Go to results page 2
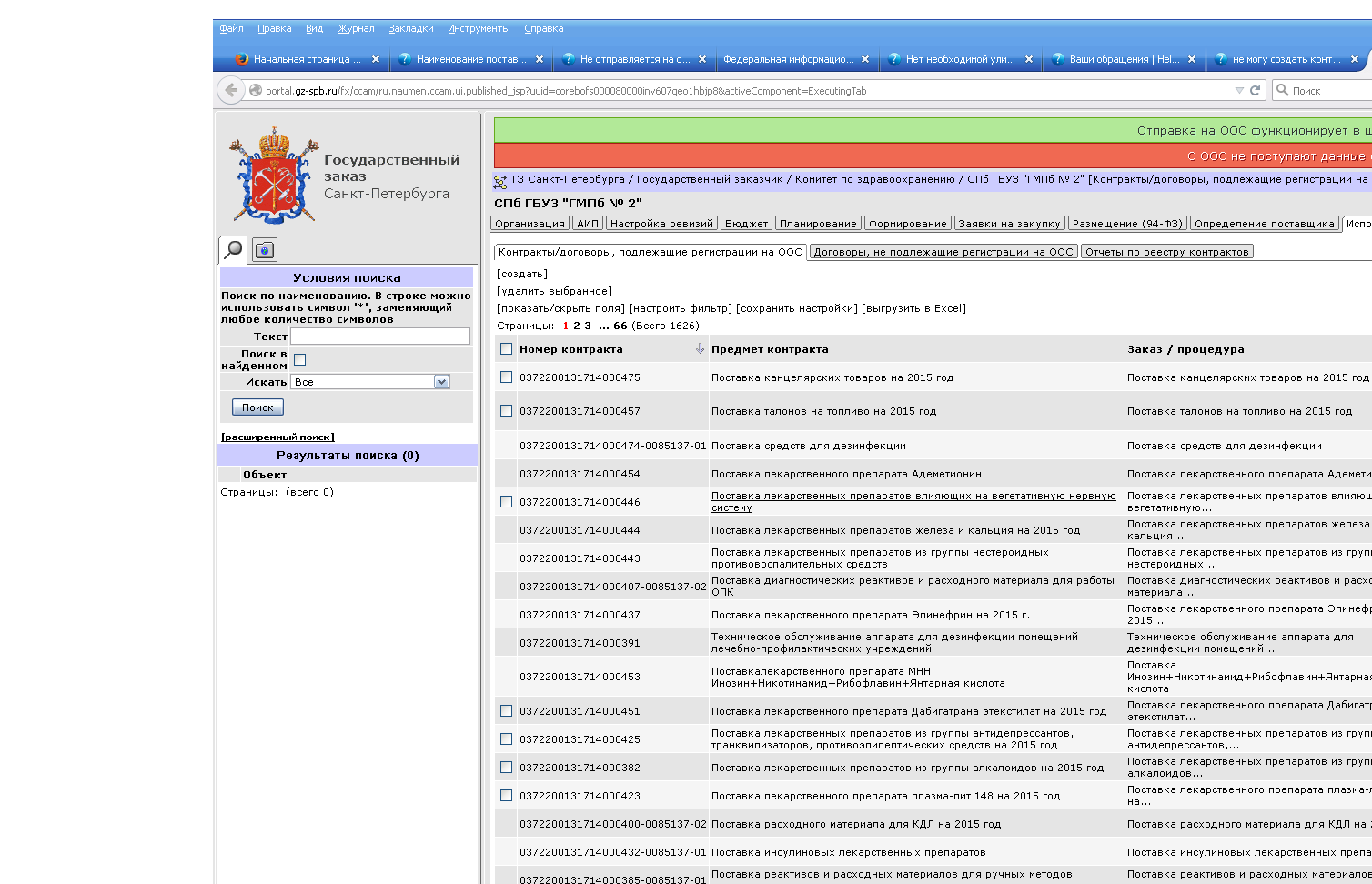This screenshot has width=1372, height=884. point(577,326)
